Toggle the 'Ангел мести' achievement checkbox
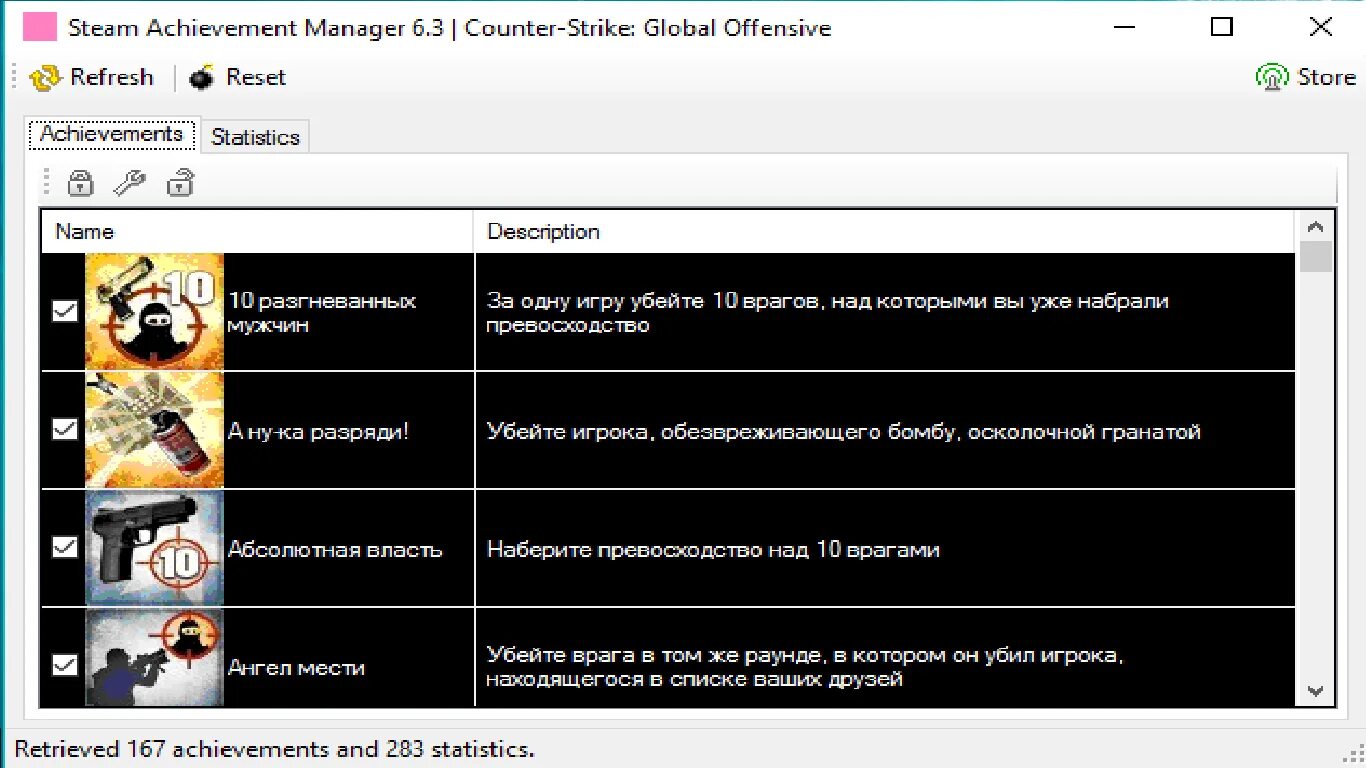This screenshot has height=768, width=1366. click(x=65, y=665)
